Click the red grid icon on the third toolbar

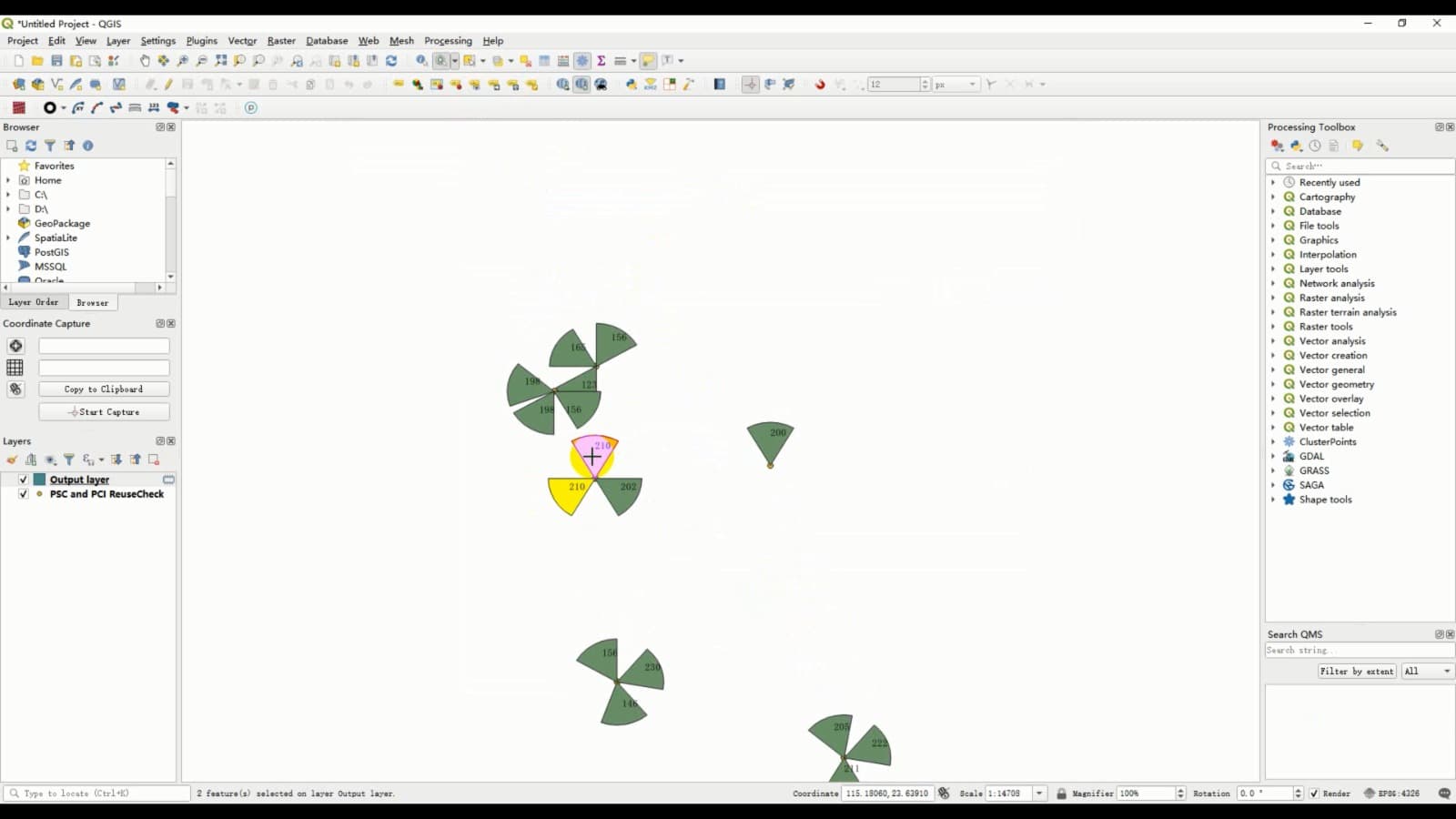coord(18,107)
